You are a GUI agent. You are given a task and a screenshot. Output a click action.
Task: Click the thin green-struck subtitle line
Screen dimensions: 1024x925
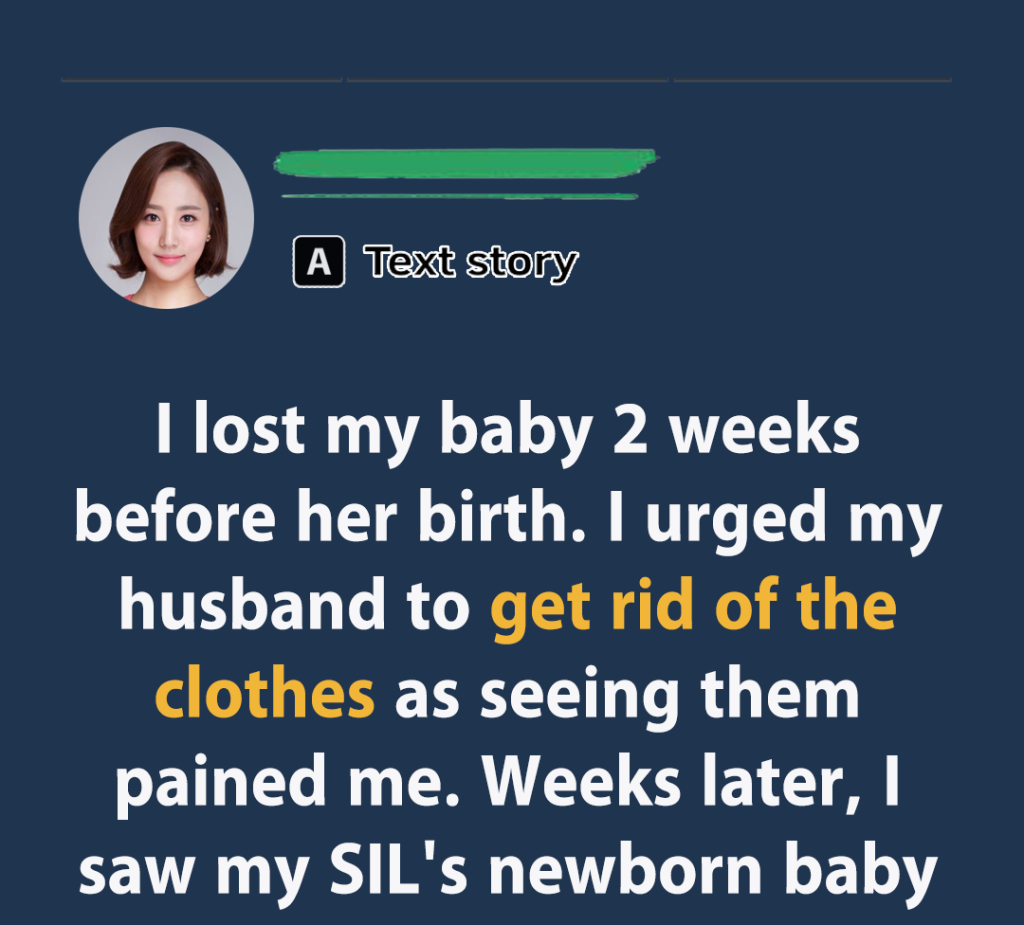click(459, 196)
